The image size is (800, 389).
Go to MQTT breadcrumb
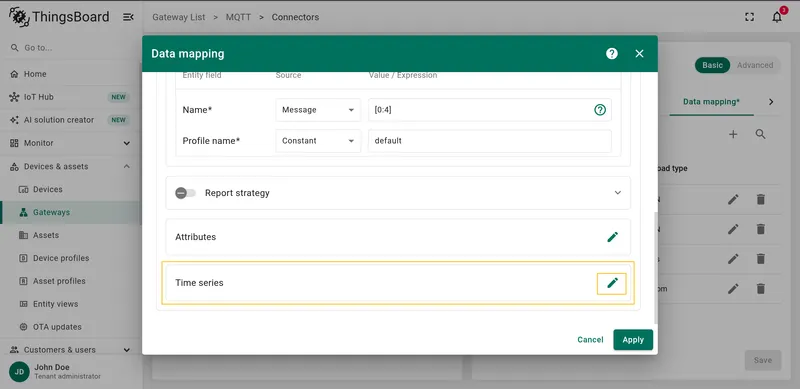click(239, 17)
